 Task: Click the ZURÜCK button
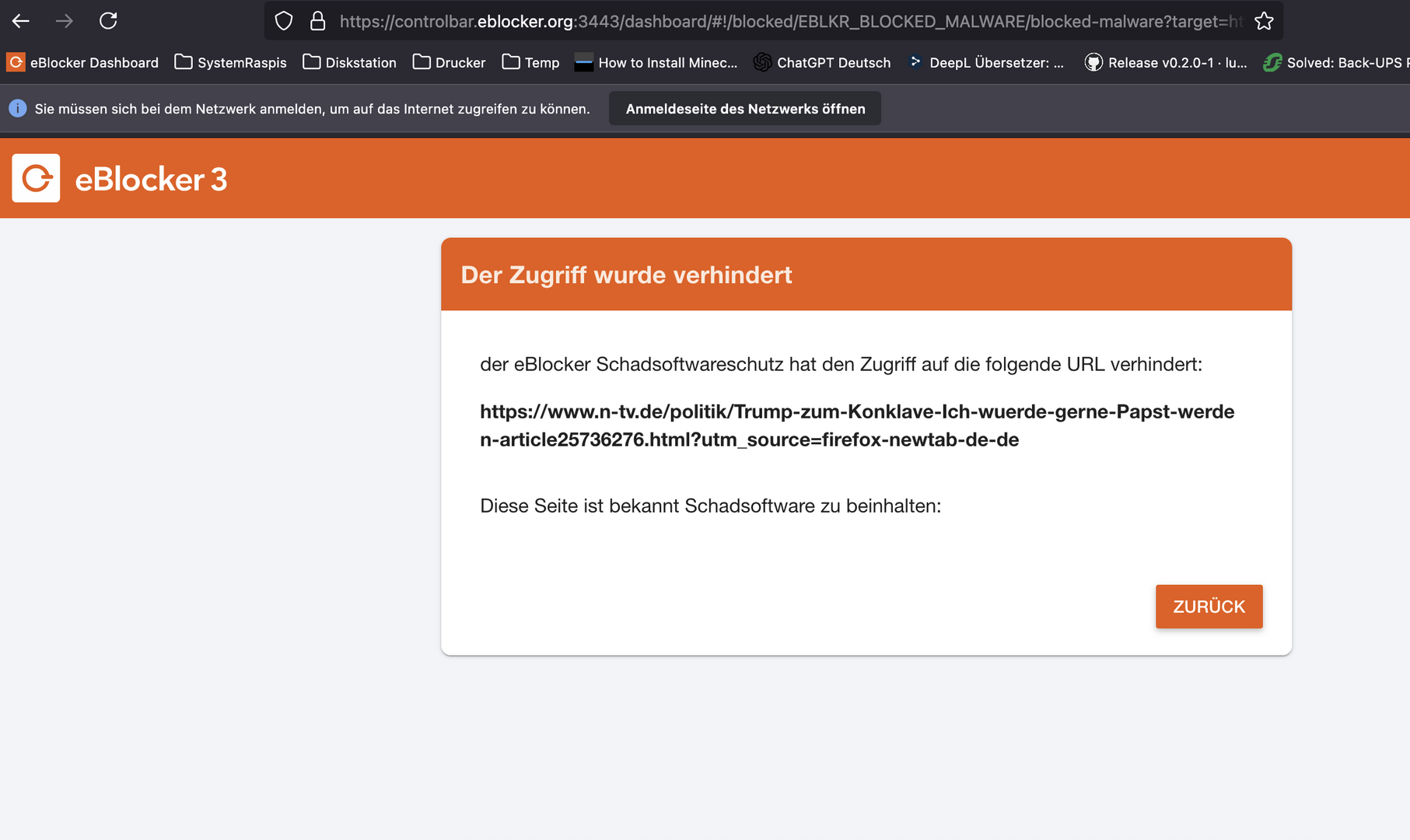pyautogui.click(x=1209, y=607)
